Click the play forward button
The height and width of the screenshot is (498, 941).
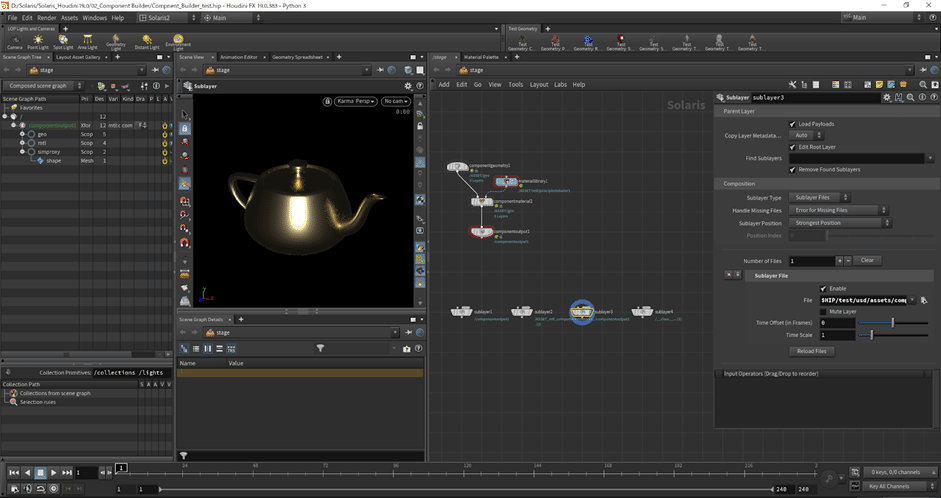(x=54, y=472)
